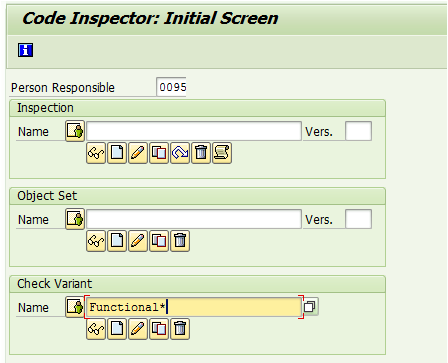
Task: Click the blue information icon
Action: coord(25,50)
